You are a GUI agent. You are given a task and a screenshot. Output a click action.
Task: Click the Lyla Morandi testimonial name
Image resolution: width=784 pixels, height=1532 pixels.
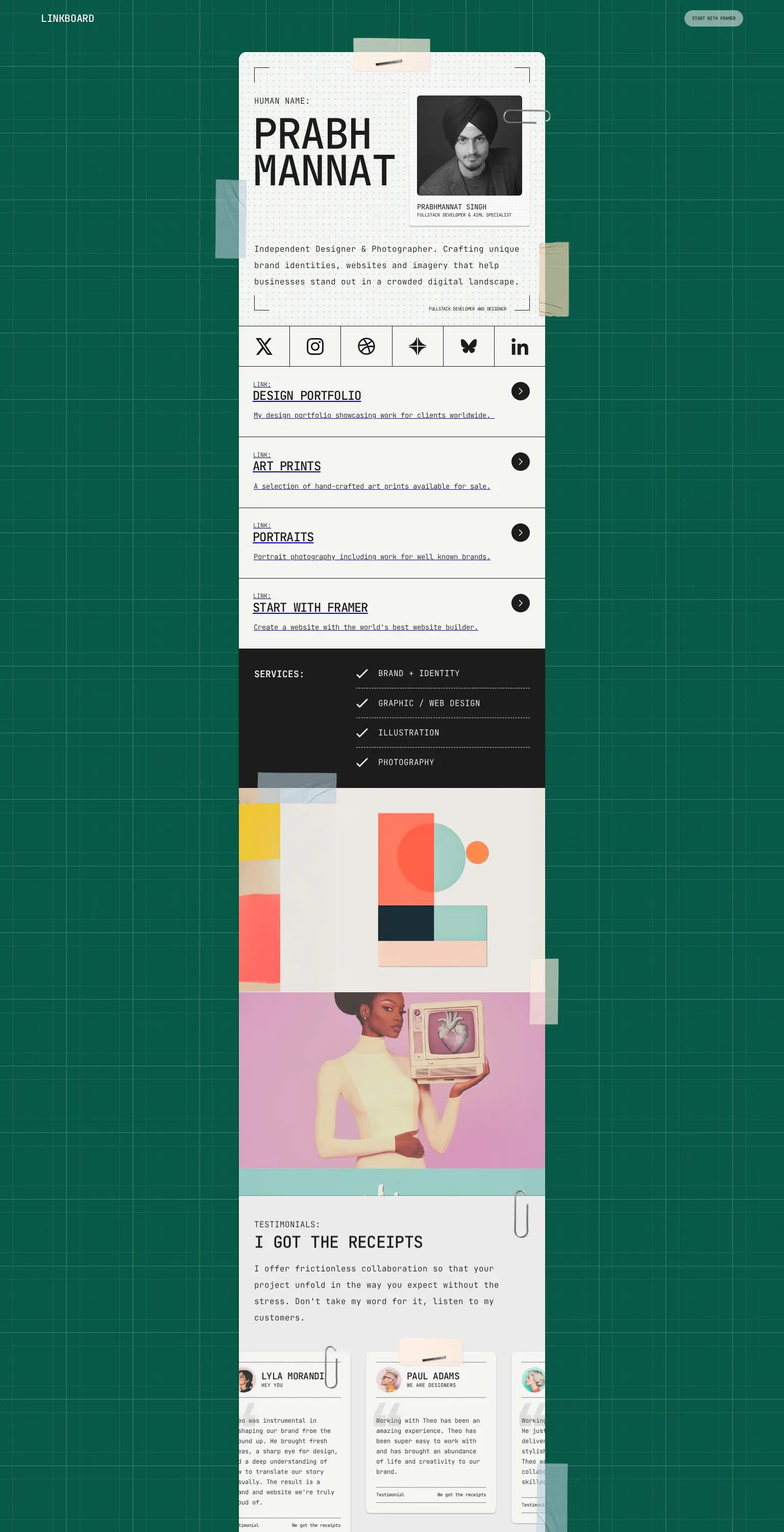click(292, 1376)
